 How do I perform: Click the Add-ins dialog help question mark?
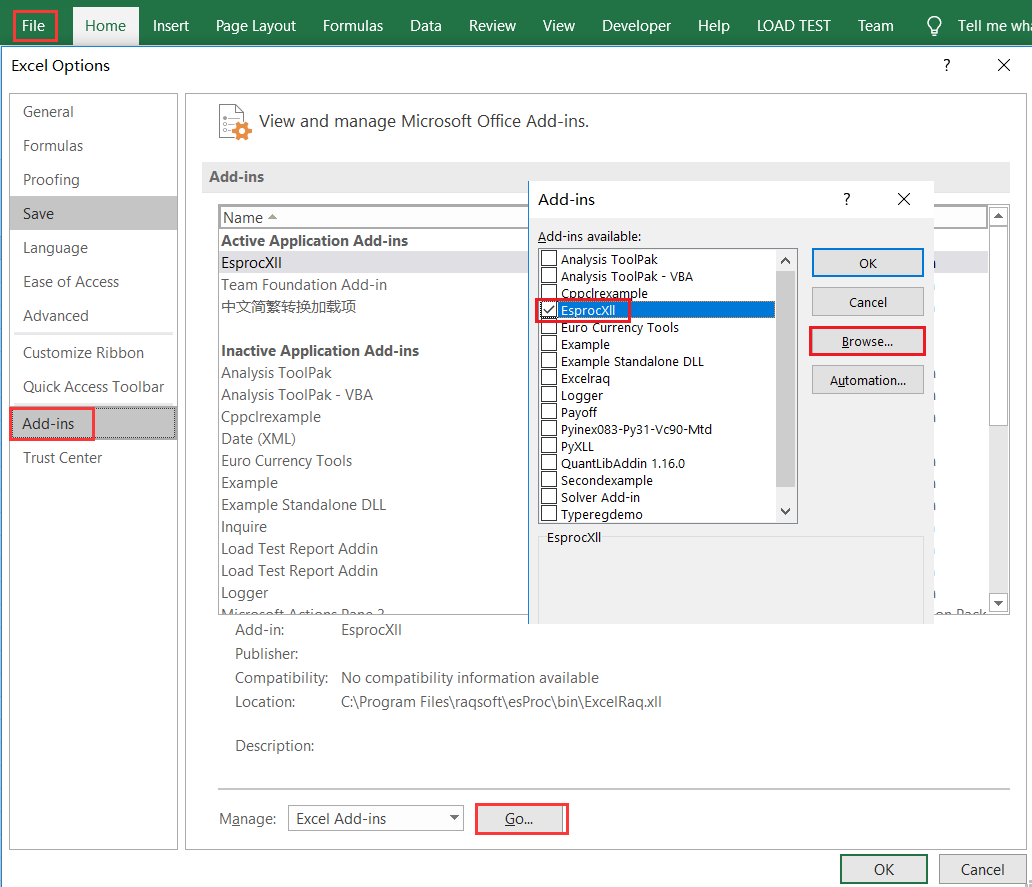coord(846,199)
